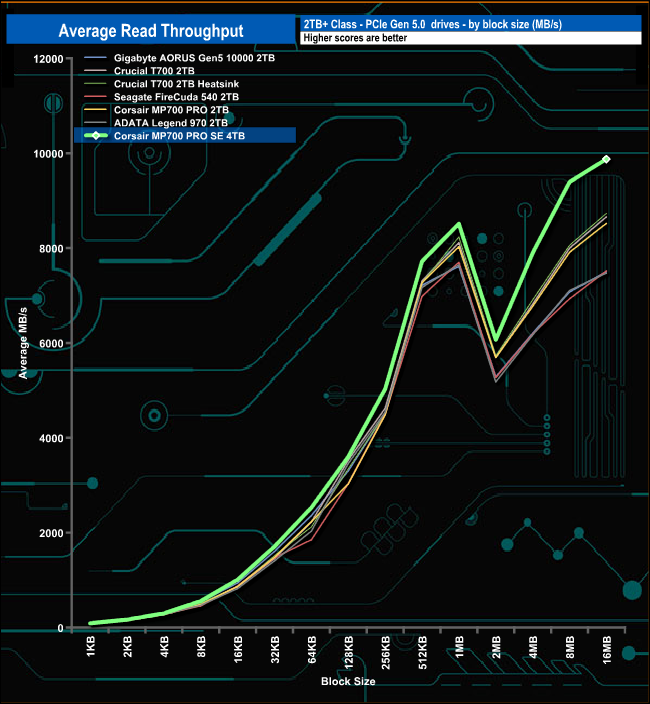The height and width of the screenshot is (704, 650).
Task: Click the highlighted Corsair MP700 PRO SE 4TB legend entry
Action: (x=185, y=136)
